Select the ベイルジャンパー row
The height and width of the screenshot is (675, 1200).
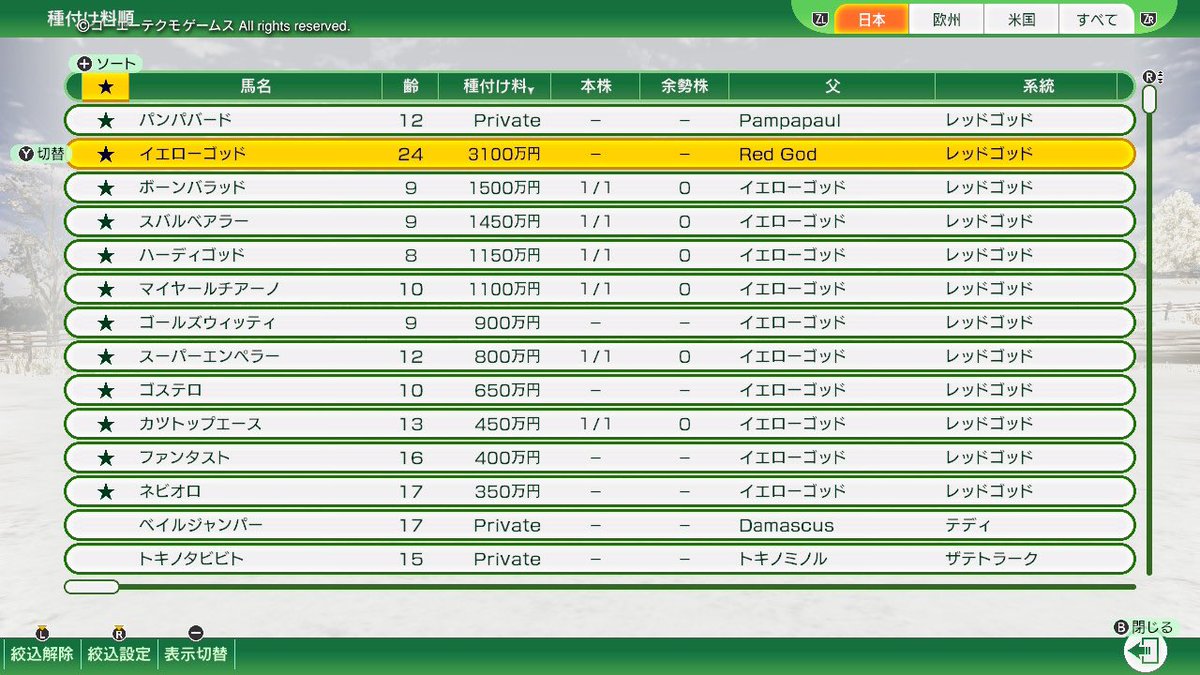pyautogui.click(x=600, y=525)
